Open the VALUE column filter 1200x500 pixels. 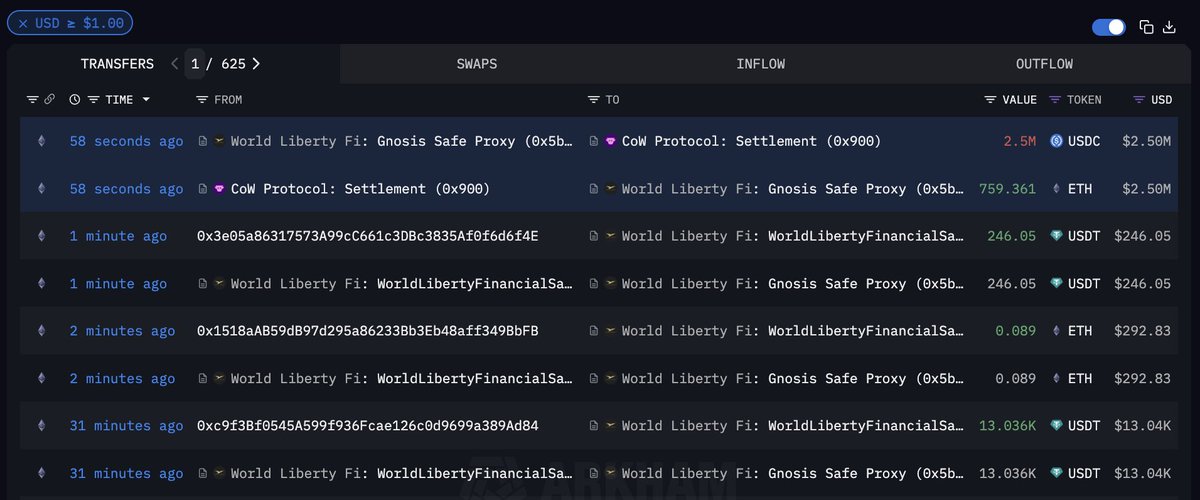[991, 99]
